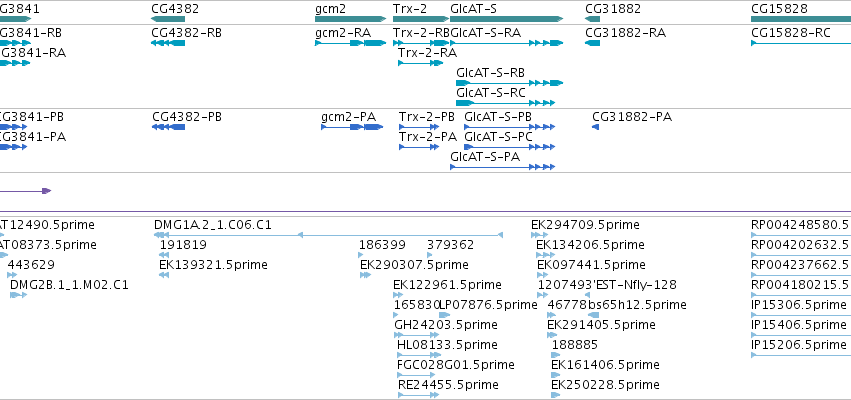
Task: Click transcript label CG4382-RB
Action: coord(186,33)
